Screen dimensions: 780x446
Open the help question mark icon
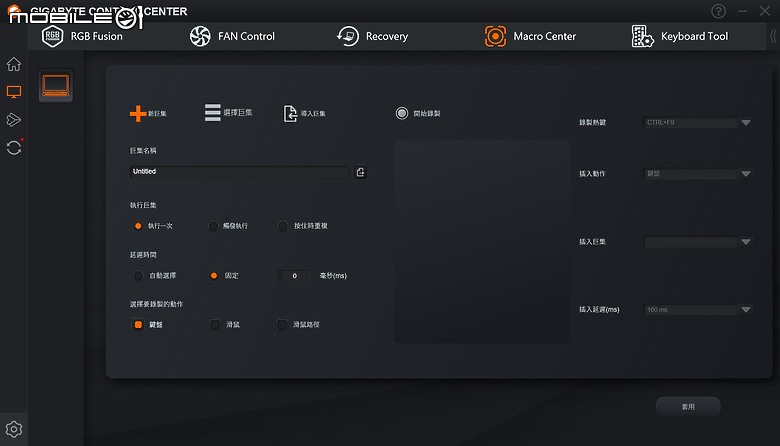point(718,11)
